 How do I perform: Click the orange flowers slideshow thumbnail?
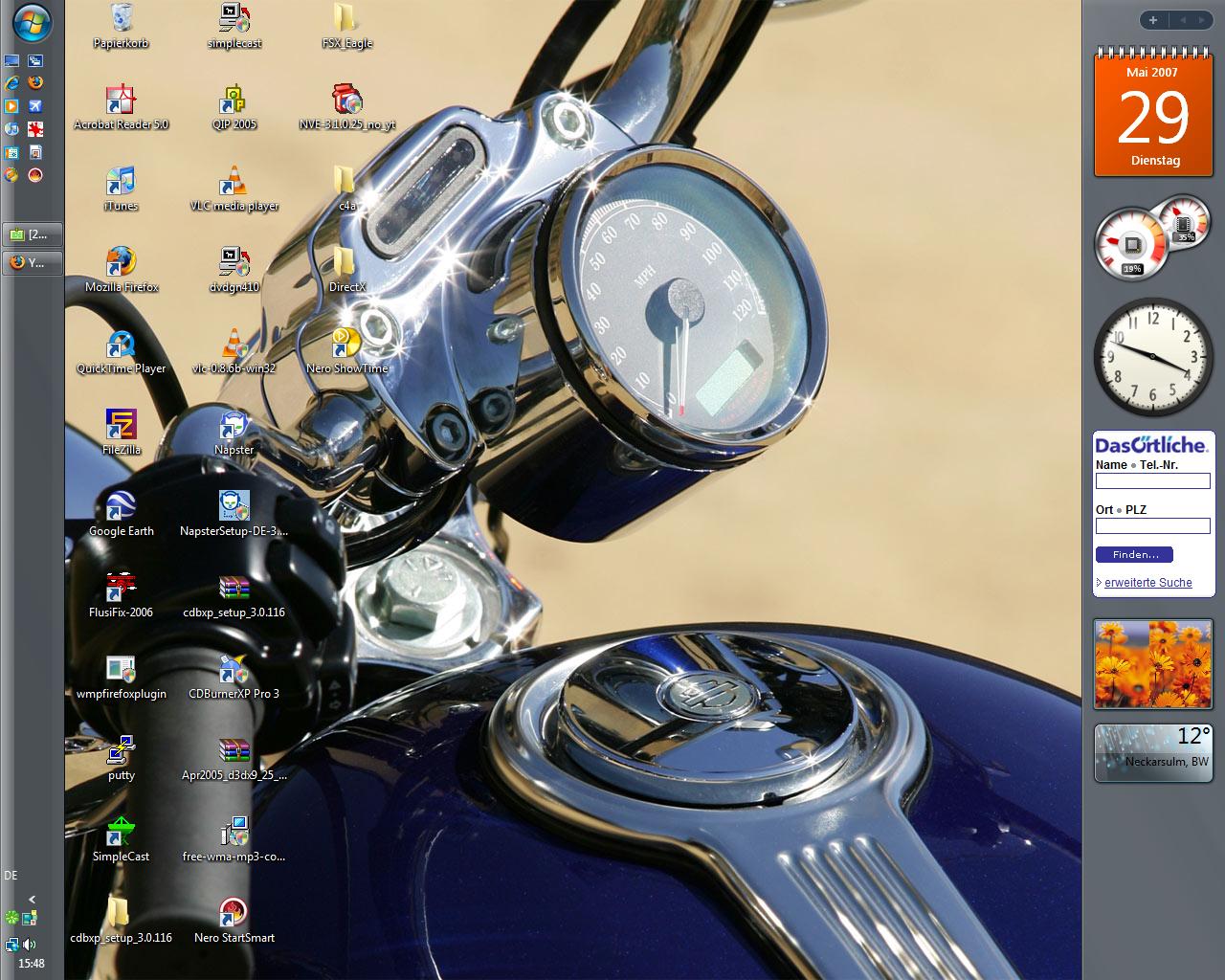click(x=1154, y=663)
